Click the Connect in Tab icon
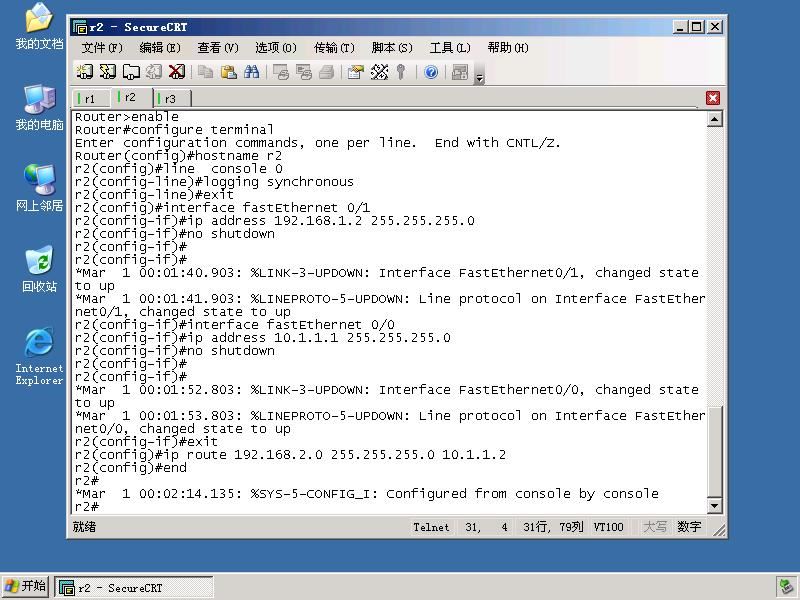The height and width of the screenshot is (600, 800). point(131,72)
